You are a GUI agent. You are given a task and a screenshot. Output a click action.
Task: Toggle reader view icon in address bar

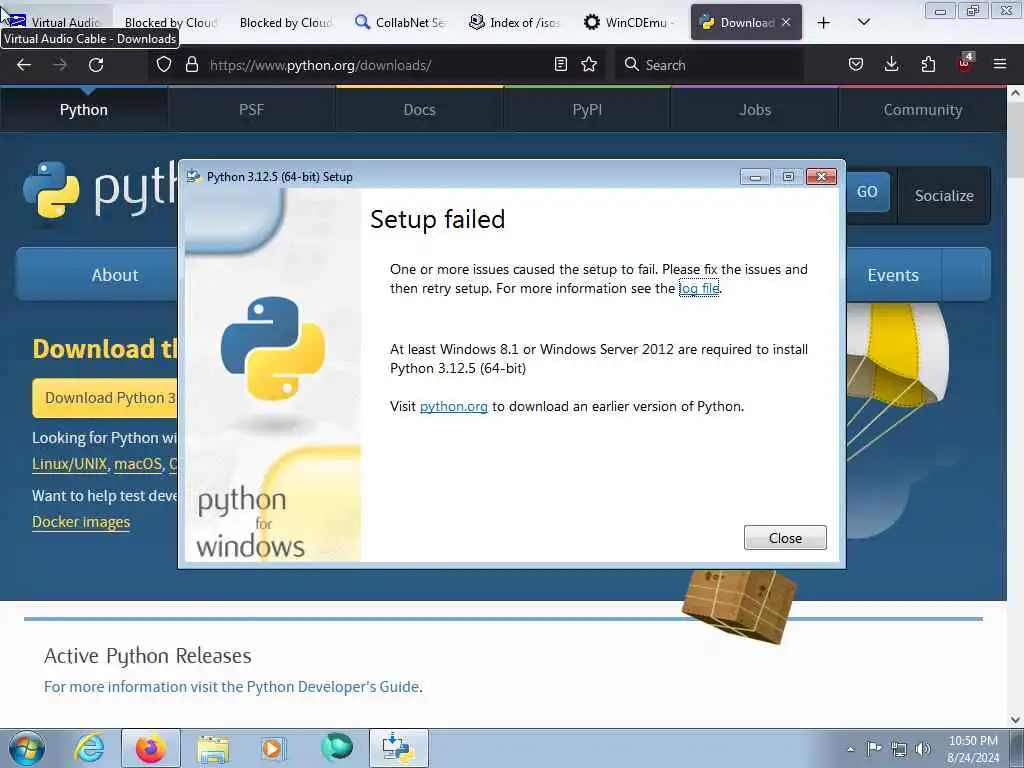[x=560, y=65]
